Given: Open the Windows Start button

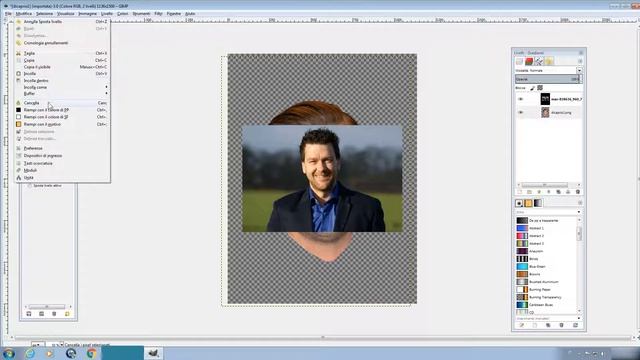Looking at the screenshot, I should tap(9, 353).
